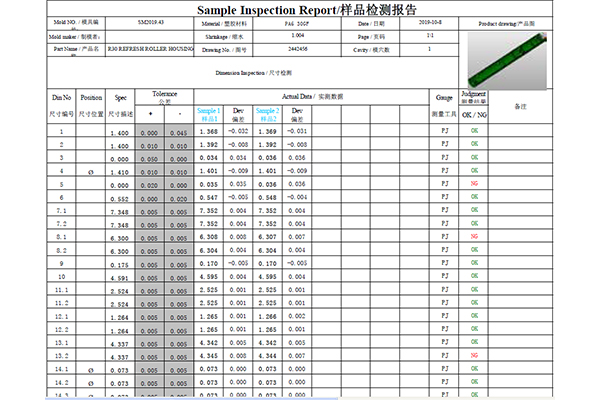Click the mold number cell SM2019.43

(x=150, y=23)
